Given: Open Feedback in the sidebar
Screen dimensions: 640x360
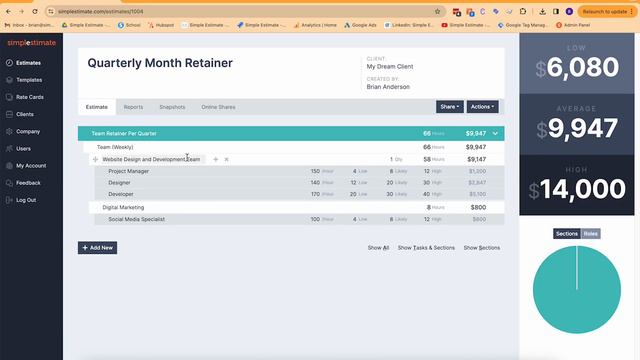Looking at the screenshot, I should pos(23,183).
